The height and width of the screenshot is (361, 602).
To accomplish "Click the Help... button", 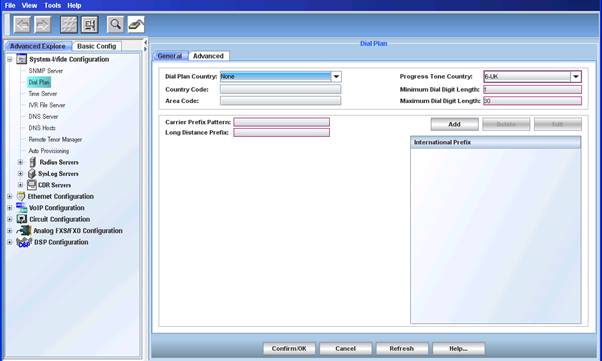I will coord(458,349).
